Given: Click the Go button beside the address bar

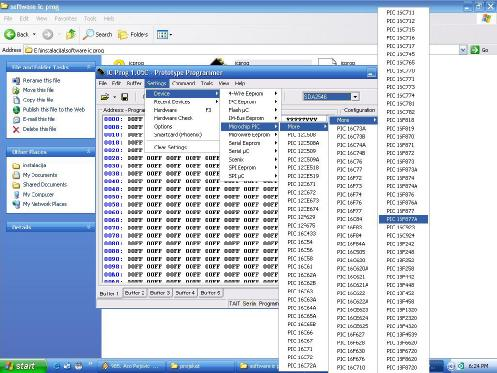Looking at the screenshot, I should click(480, 50).
